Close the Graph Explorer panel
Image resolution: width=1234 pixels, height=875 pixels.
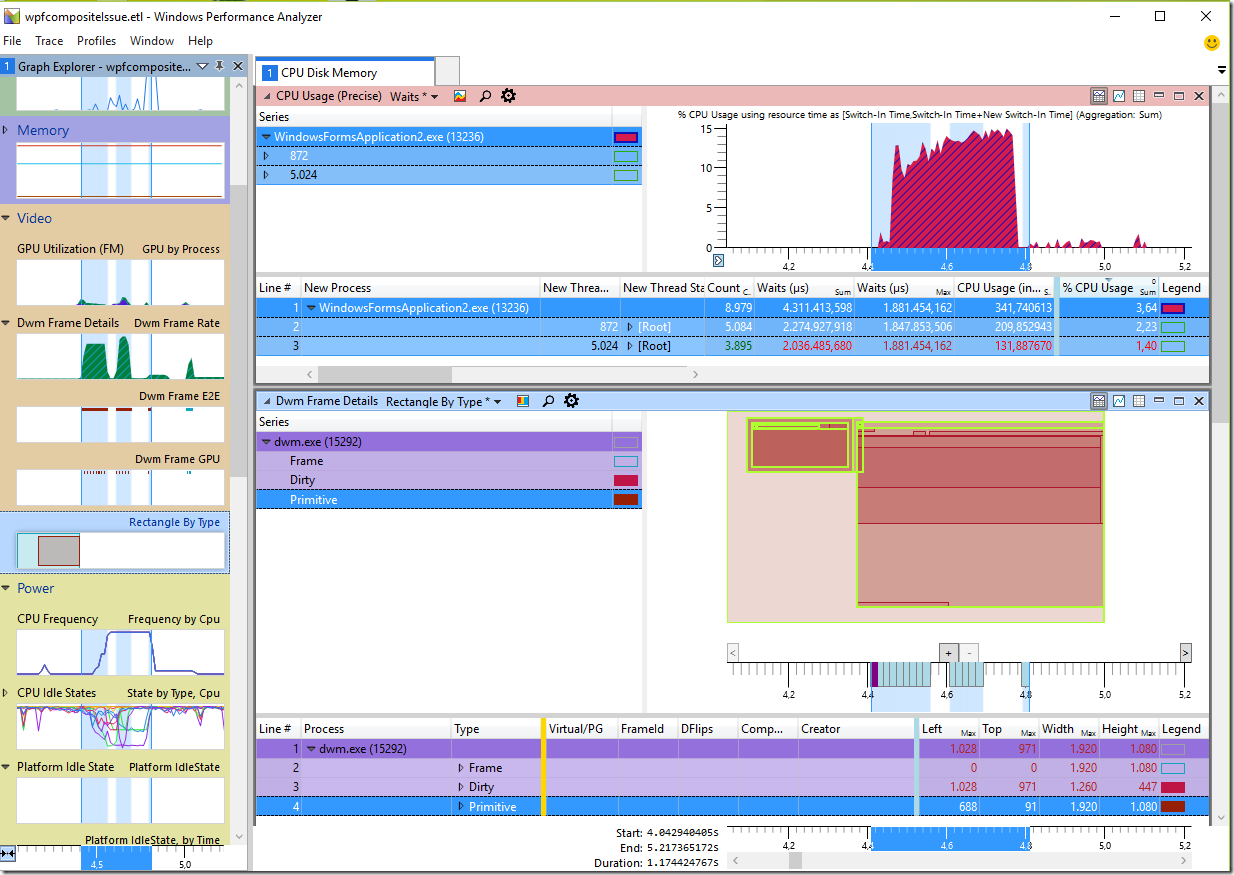tap(237, 66)
